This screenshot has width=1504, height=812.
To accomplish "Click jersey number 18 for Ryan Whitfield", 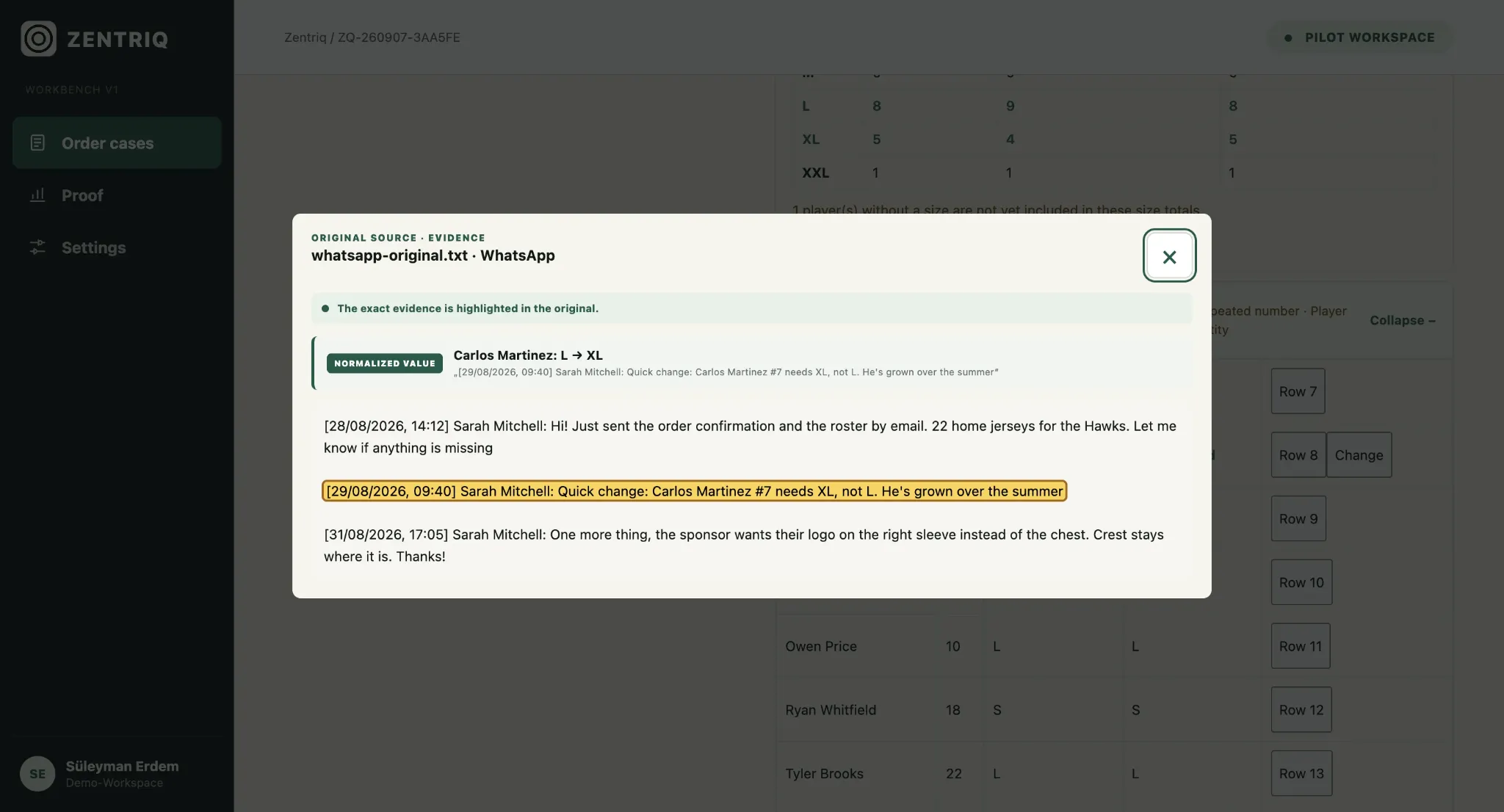I will click(x=952, y=710).
